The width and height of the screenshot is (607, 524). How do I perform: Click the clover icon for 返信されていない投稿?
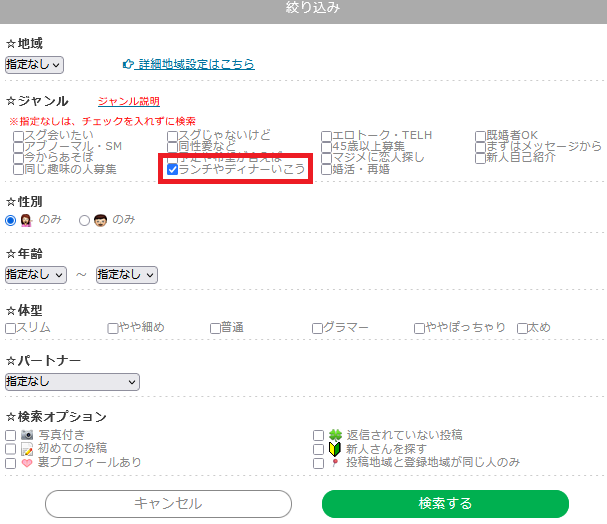click(x=335, y=435)
